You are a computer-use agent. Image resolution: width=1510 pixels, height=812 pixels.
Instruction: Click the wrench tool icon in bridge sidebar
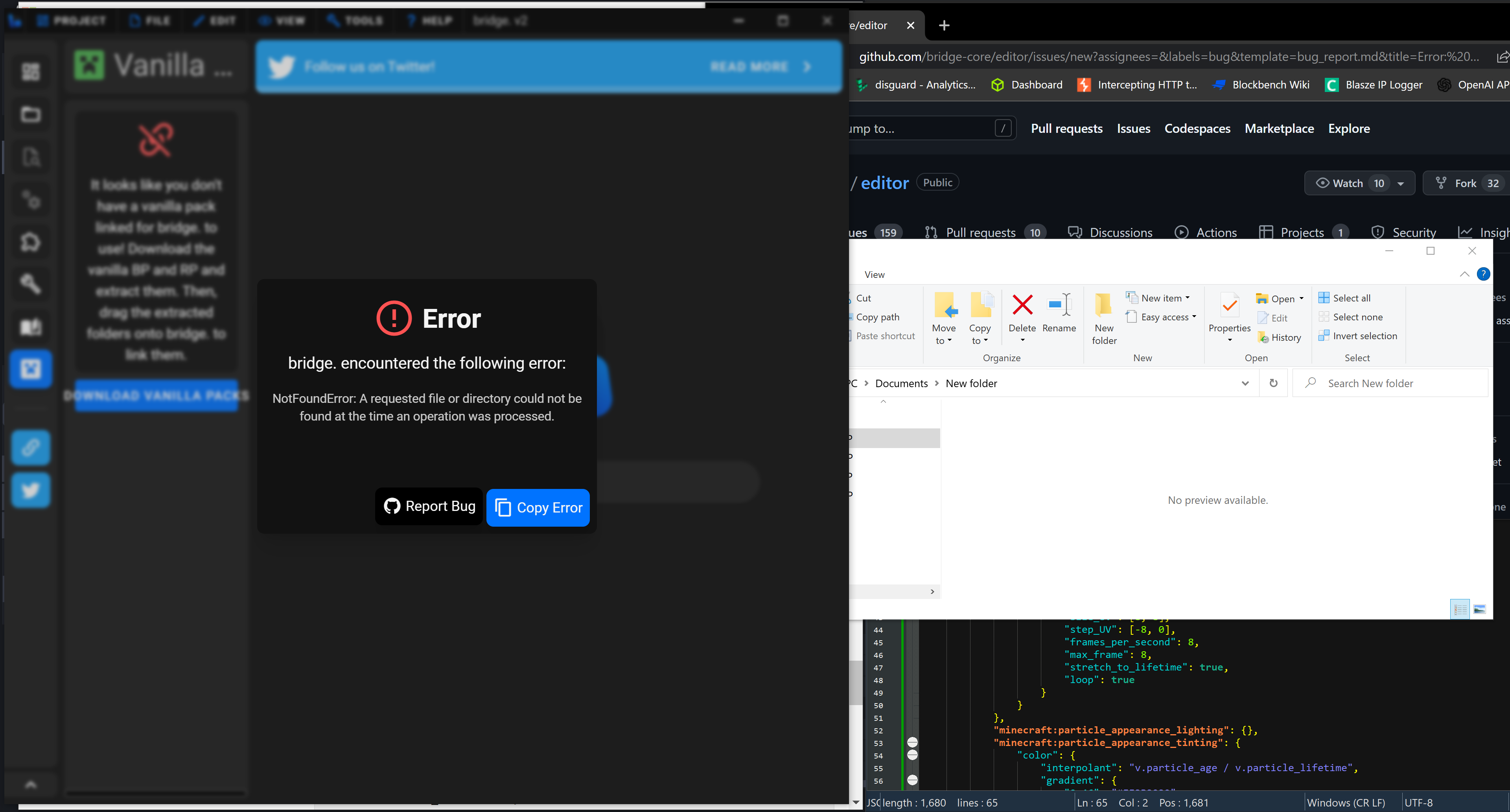pos(30,283)
